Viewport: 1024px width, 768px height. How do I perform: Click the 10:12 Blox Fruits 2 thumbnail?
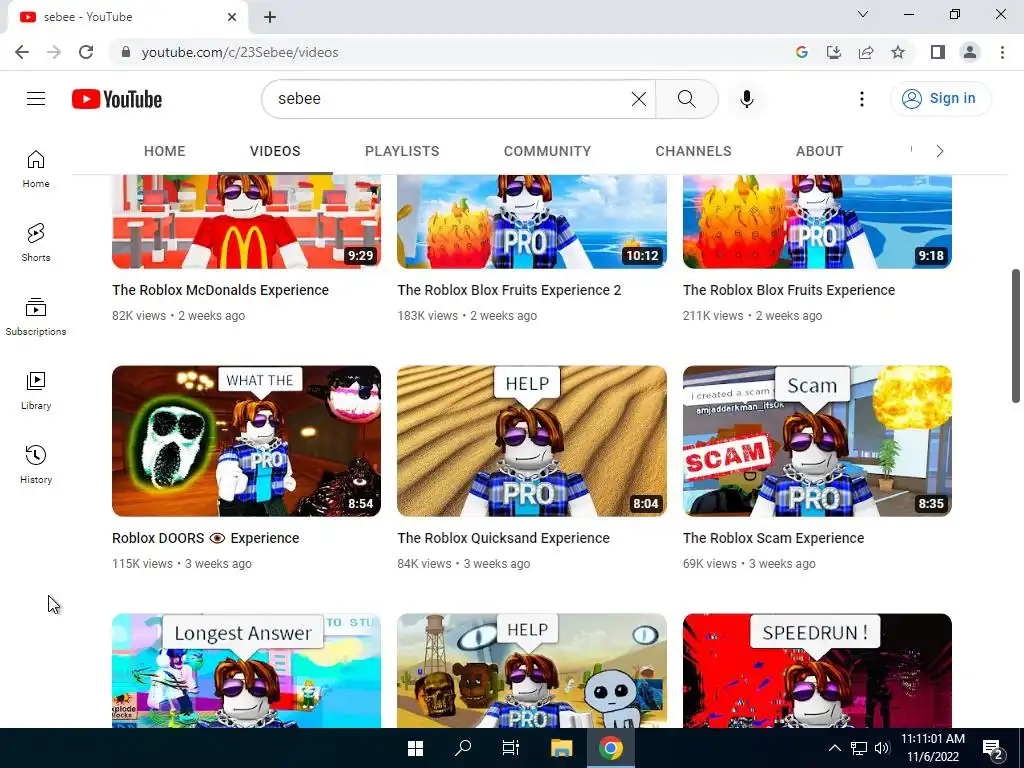532,221
